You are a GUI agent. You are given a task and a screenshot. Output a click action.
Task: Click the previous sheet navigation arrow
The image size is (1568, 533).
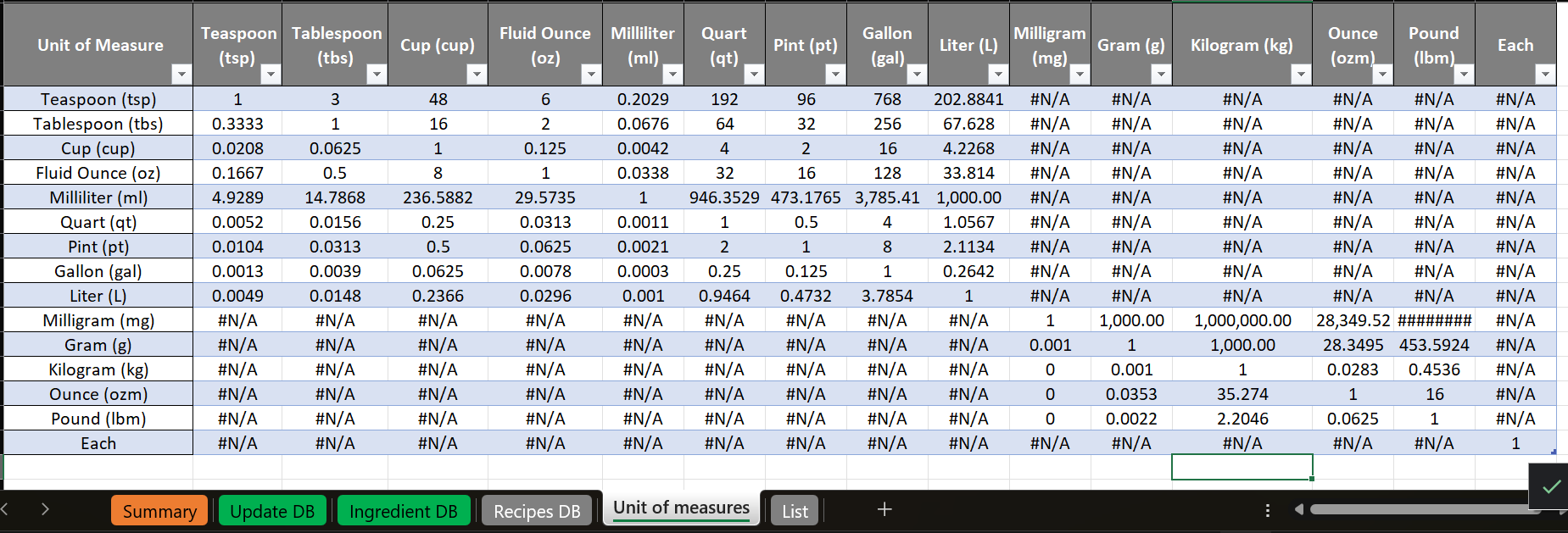5,509
